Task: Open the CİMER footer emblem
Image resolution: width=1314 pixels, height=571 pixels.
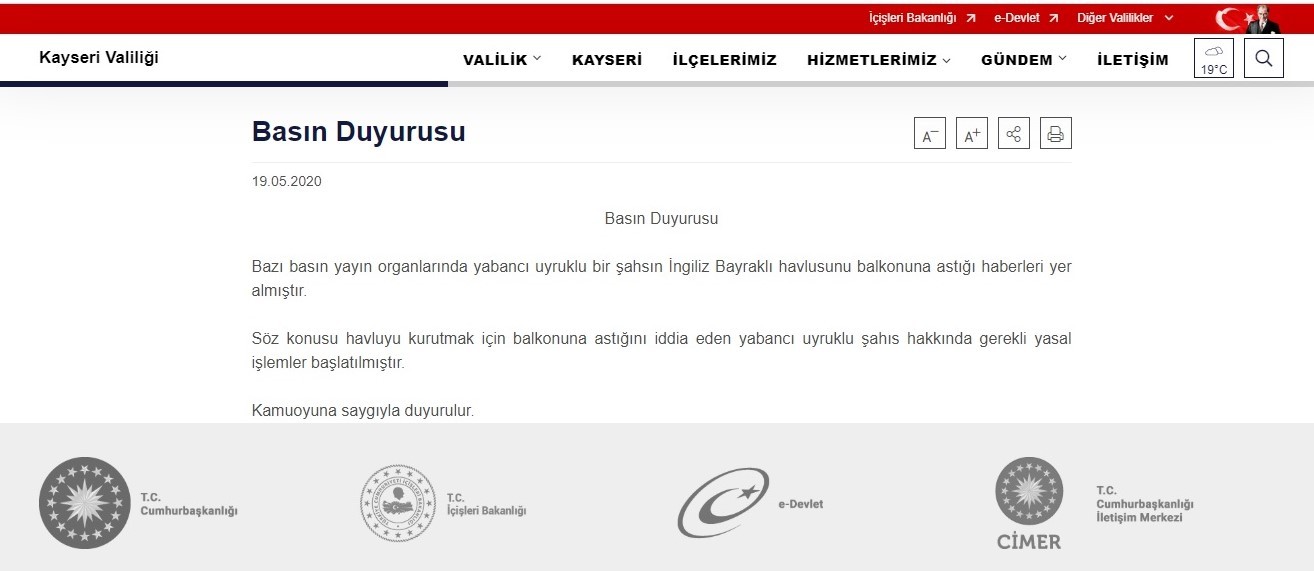Action: [x=1028, y=503]
